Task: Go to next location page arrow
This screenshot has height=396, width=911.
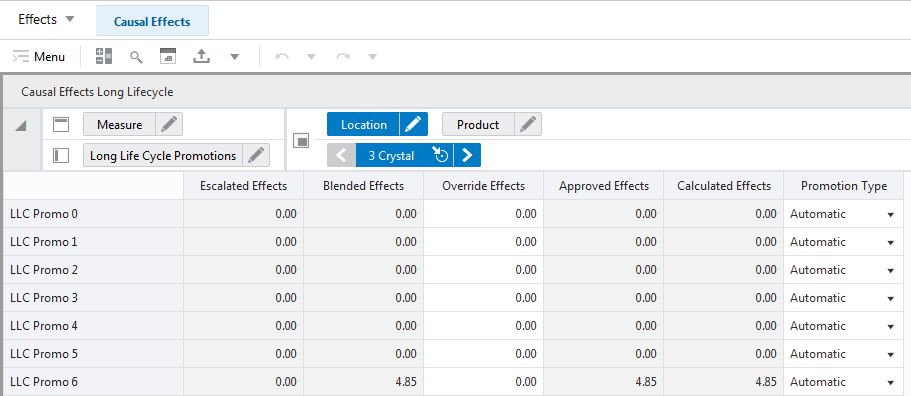Action: (467, 156)
